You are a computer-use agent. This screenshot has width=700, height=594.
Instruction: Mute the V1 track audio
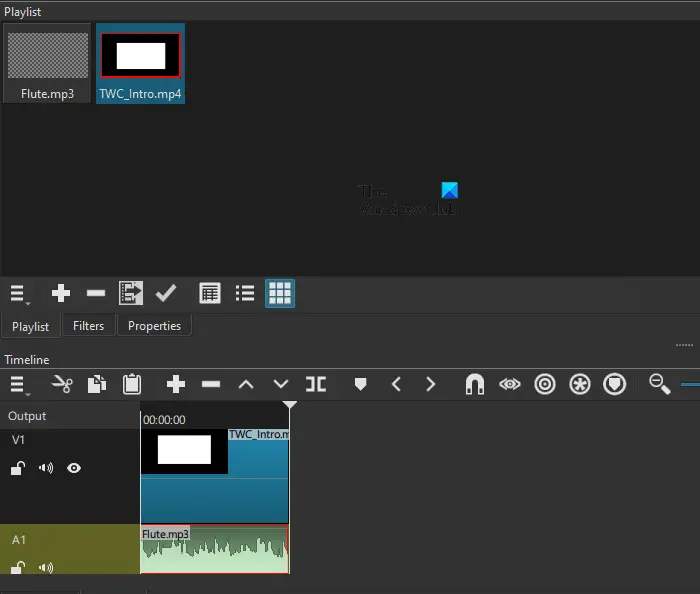[x=46, y=468]
